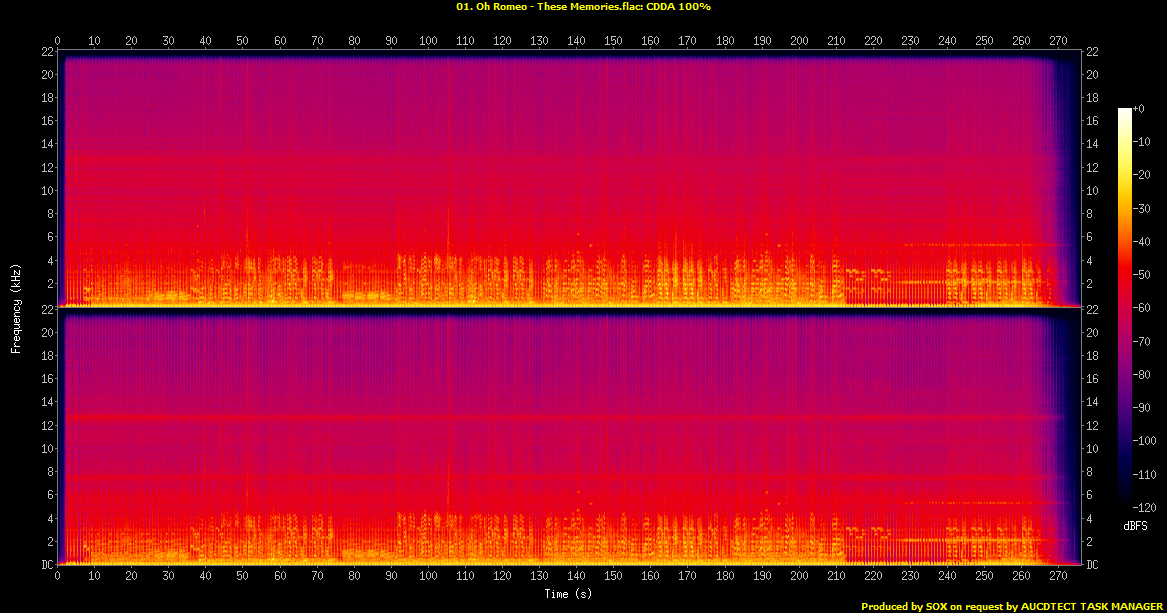Click the title "01. Oh Romeo - These Memories.flac: CDDA 100%"
Viewport: 1167px width, 613px height.
584,7
